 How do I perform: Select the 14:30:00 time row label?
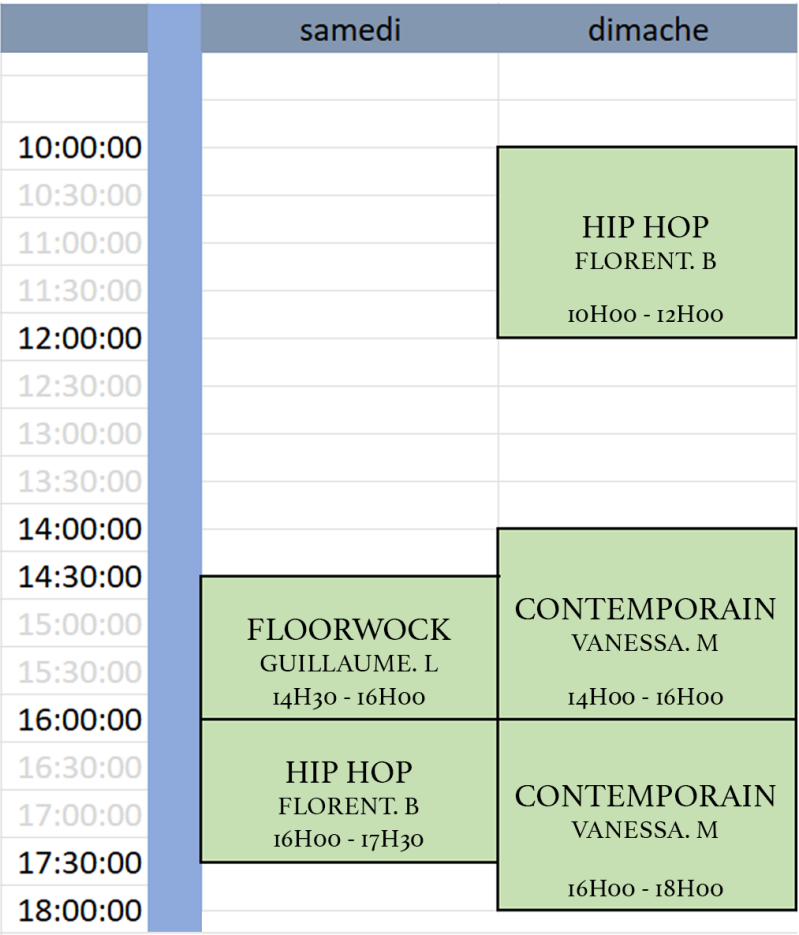pos(80,577)
